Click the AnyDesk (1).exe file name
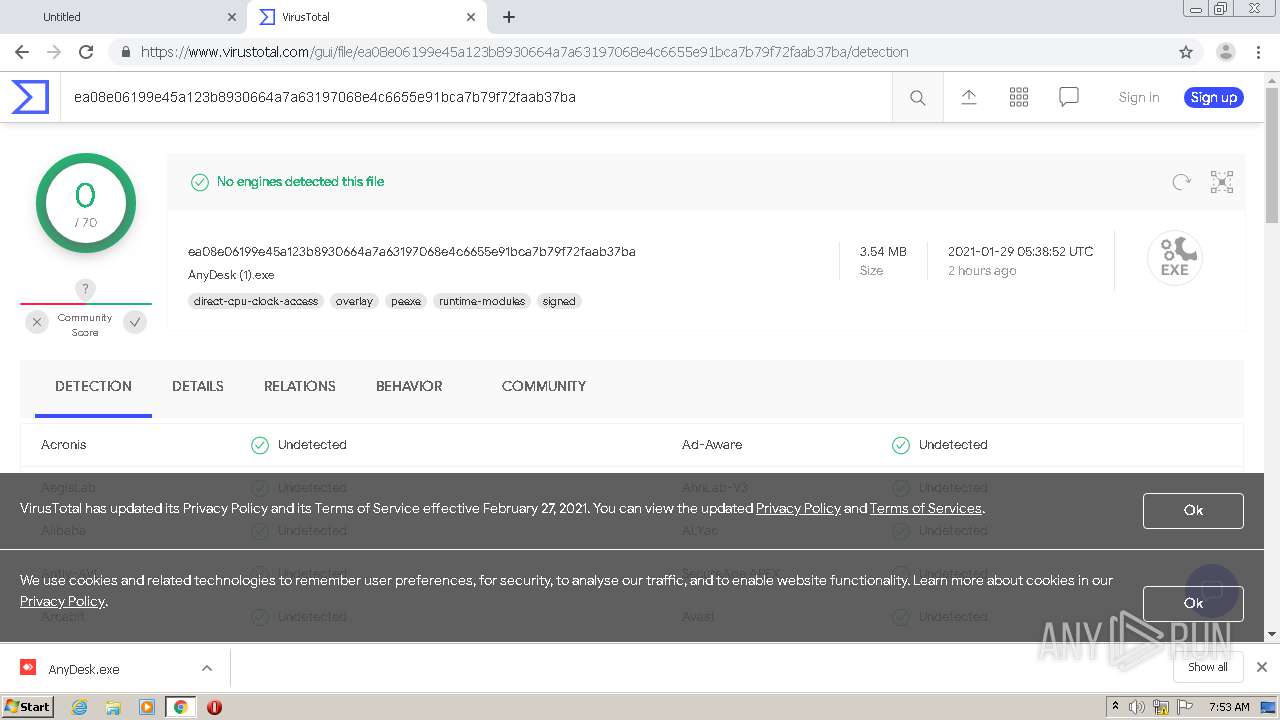The width and height of the screenshot is (1280, 720). tap(231, 275)
